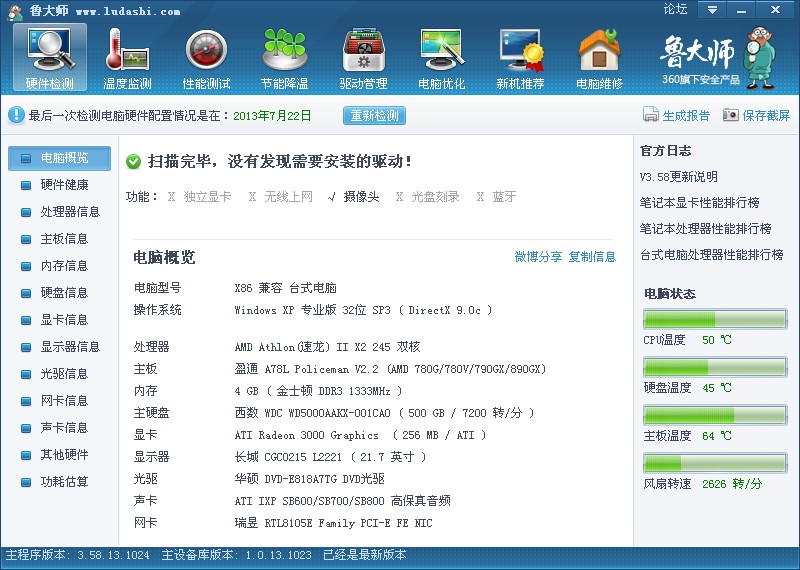
Task: Open 处理器信息 processor info
Action: [59, 212]
